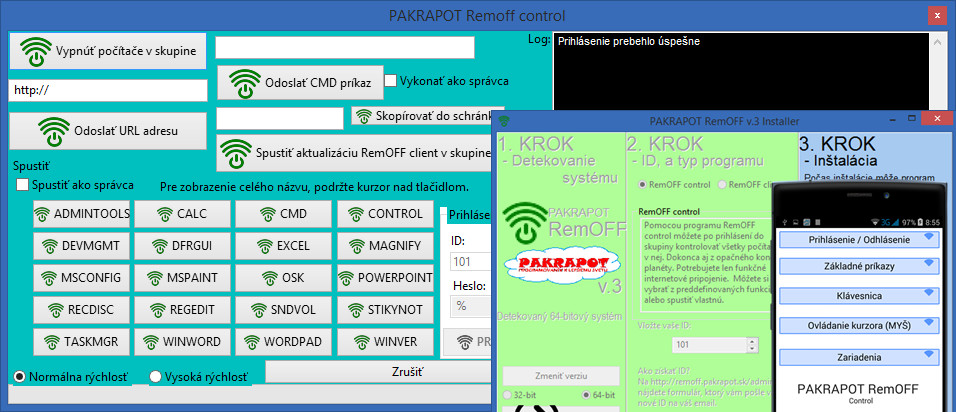This screenshot has width=956, height=412.
Task: Run TASKMGR shortcut button
Action: (x=82, y=342)
